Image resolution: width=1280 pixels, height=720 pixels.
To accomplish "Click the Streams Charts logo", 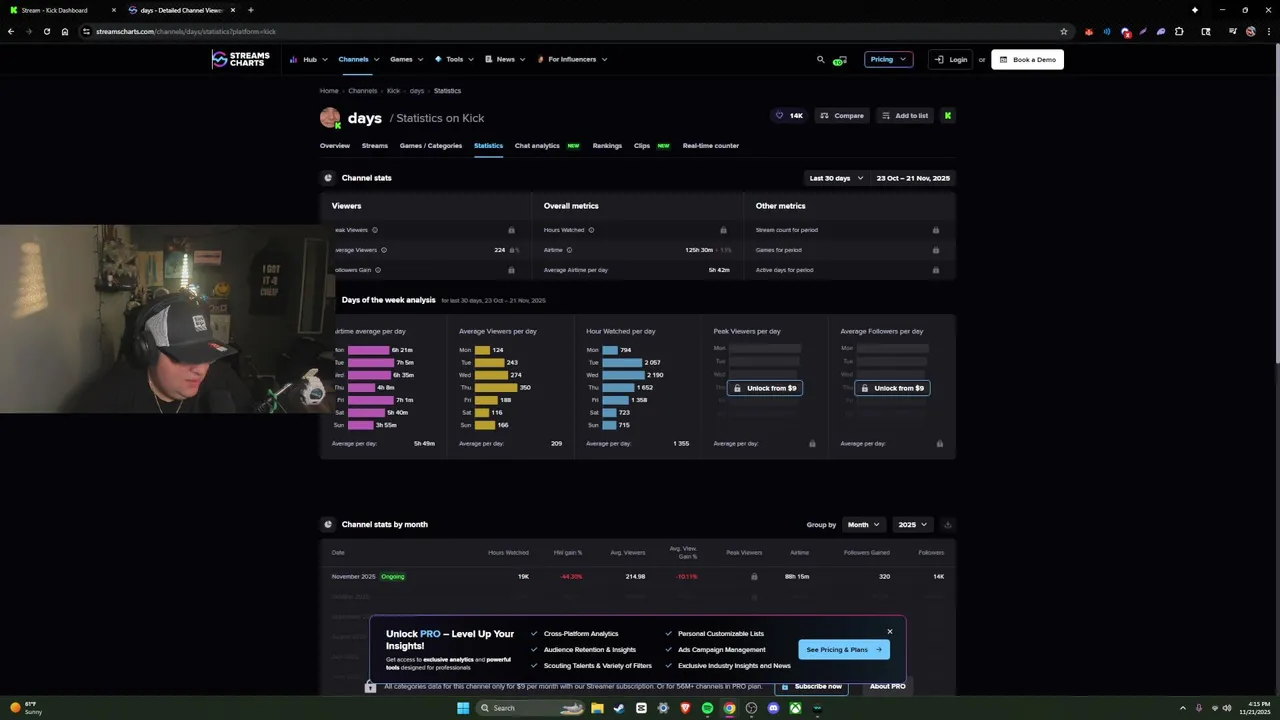I will click(x=240, y=59).
